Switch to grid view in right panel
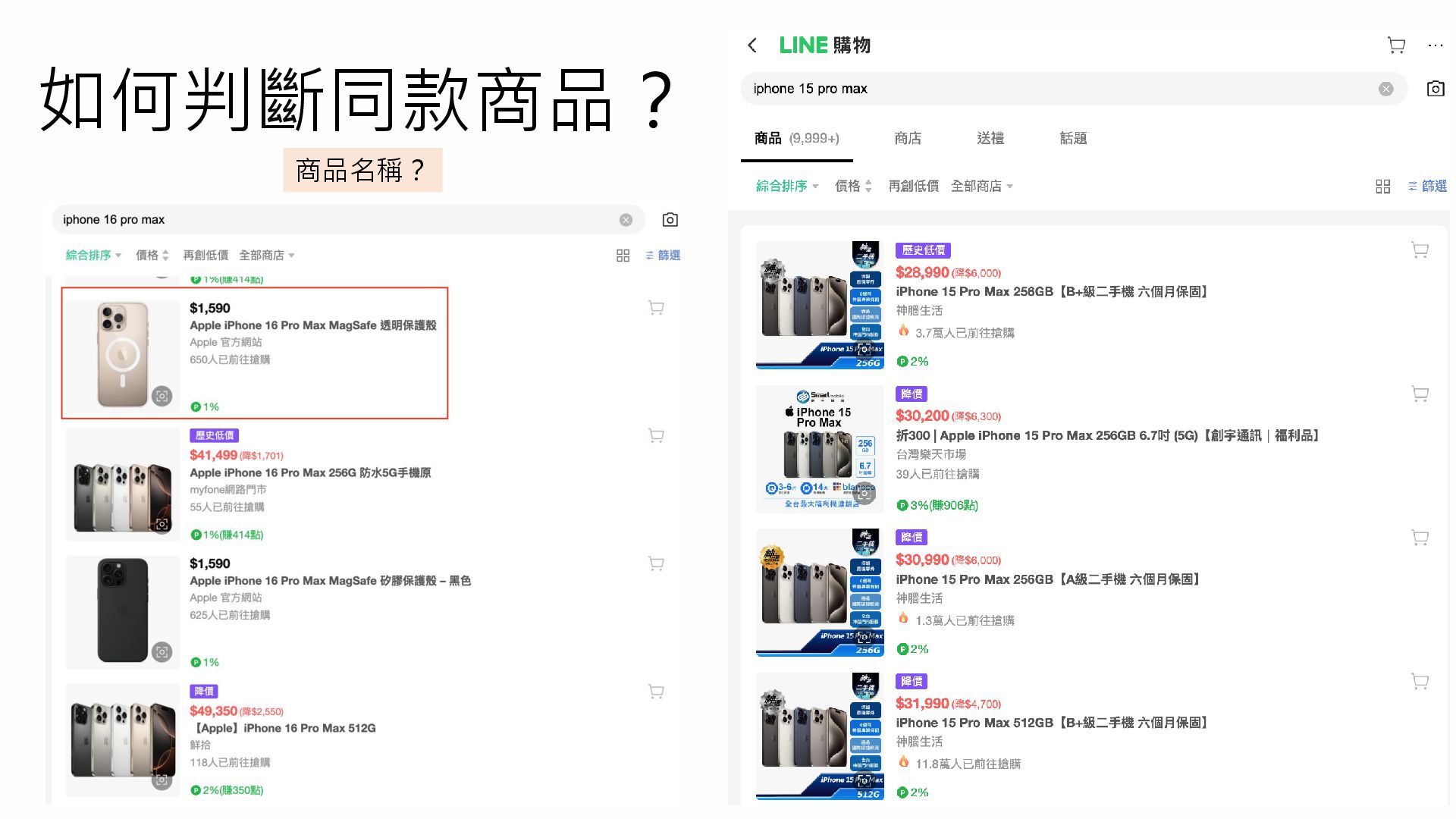 pyautogui.click(x=1382, y=186)
